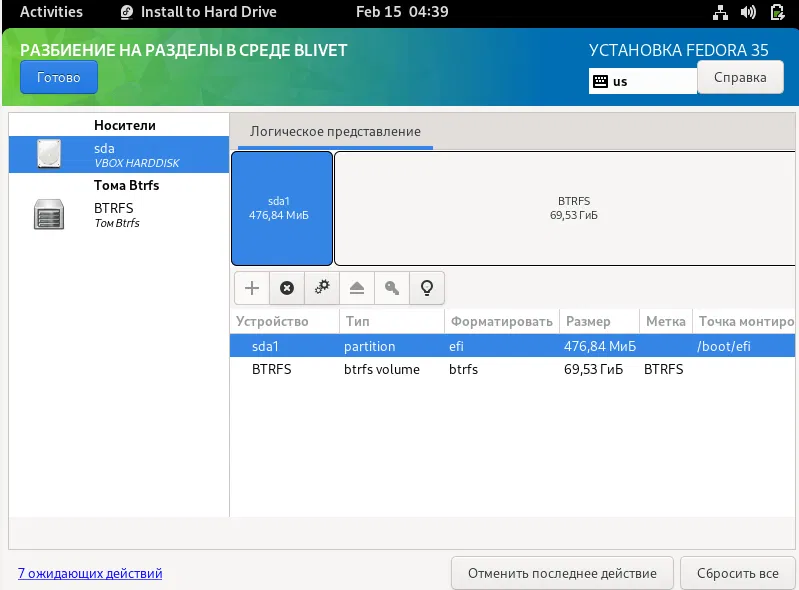
Task: Select sda VBOX HARDDISK in sidebar
Action: click(x=119, y=154)
